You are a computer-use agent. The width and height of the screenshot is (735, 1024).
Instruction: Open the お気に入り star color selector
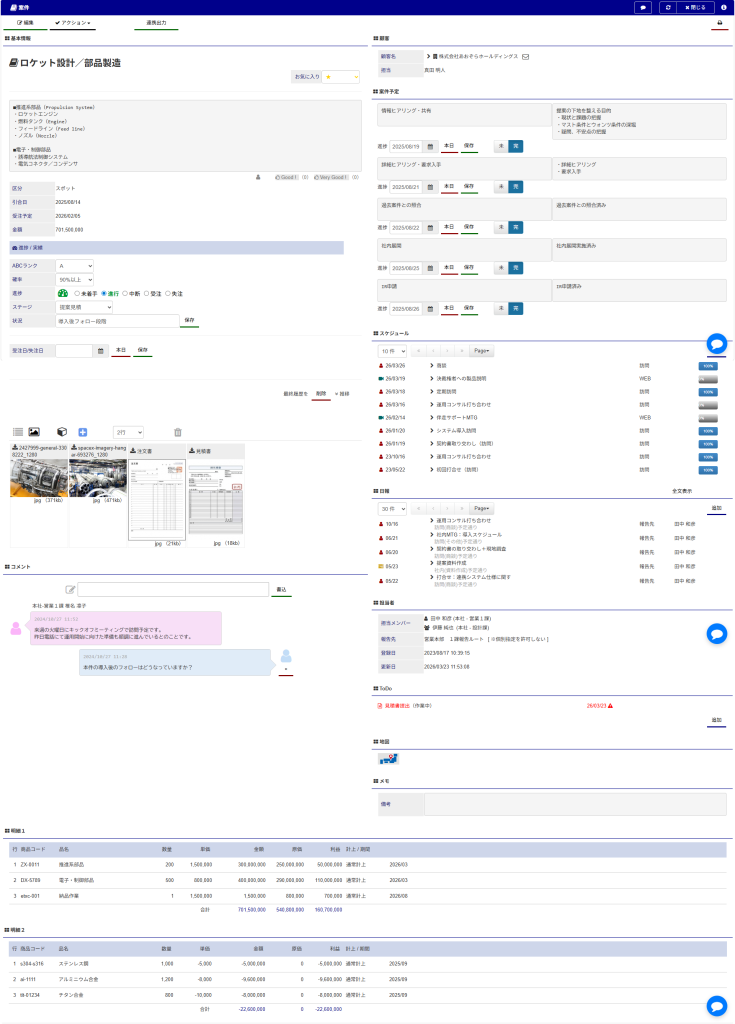(x=340, y=76)
